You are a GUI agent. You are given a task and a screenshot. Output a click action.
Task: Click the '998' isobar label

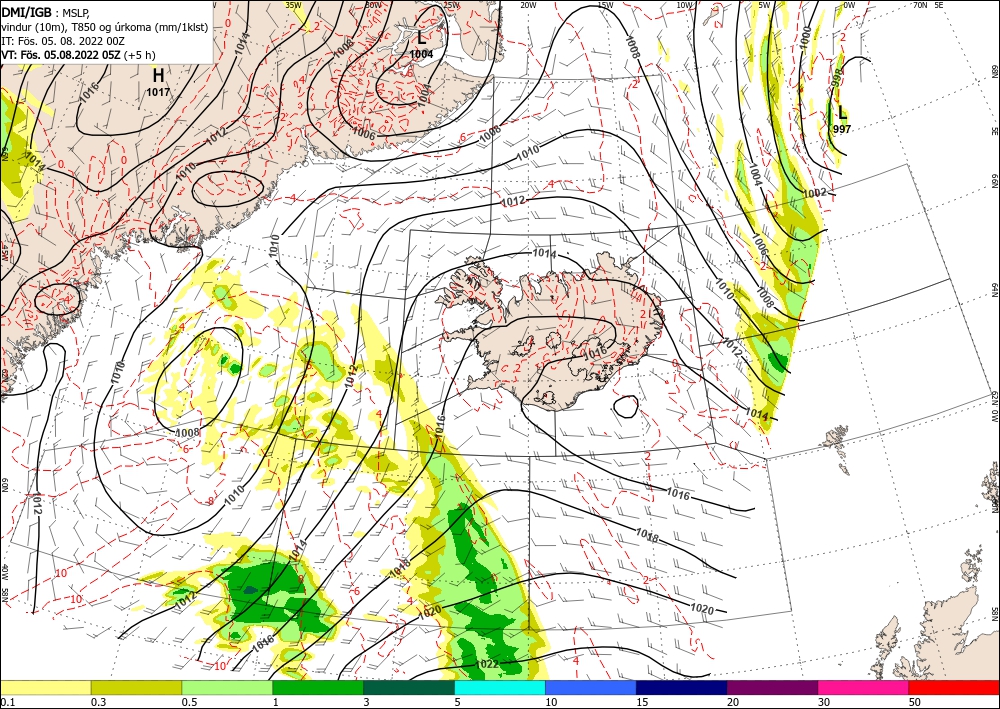click(837, 77)
